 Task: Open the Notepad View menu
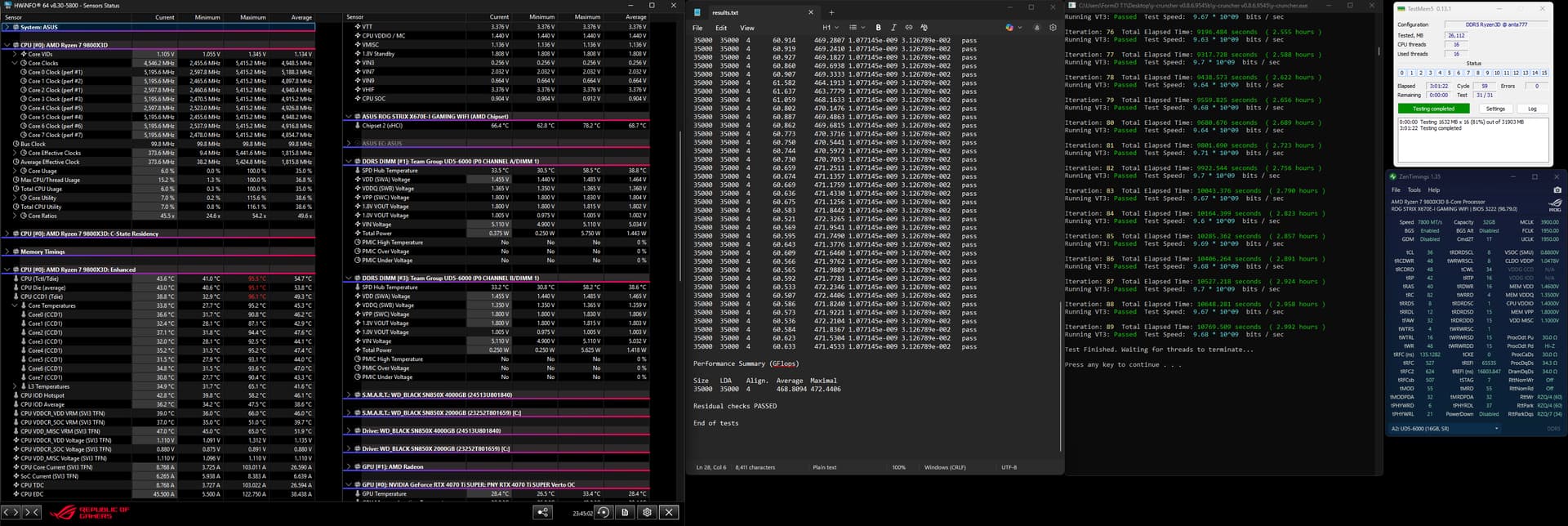pyautogui.click(x=746, y=28)
